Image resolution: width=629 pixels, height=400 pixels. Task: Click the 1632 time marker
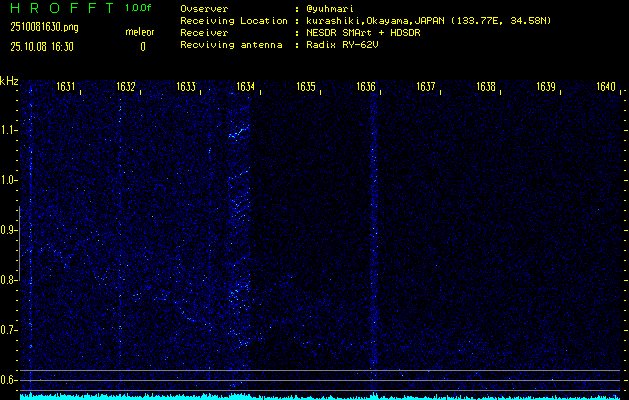click(x=126, y=87)
